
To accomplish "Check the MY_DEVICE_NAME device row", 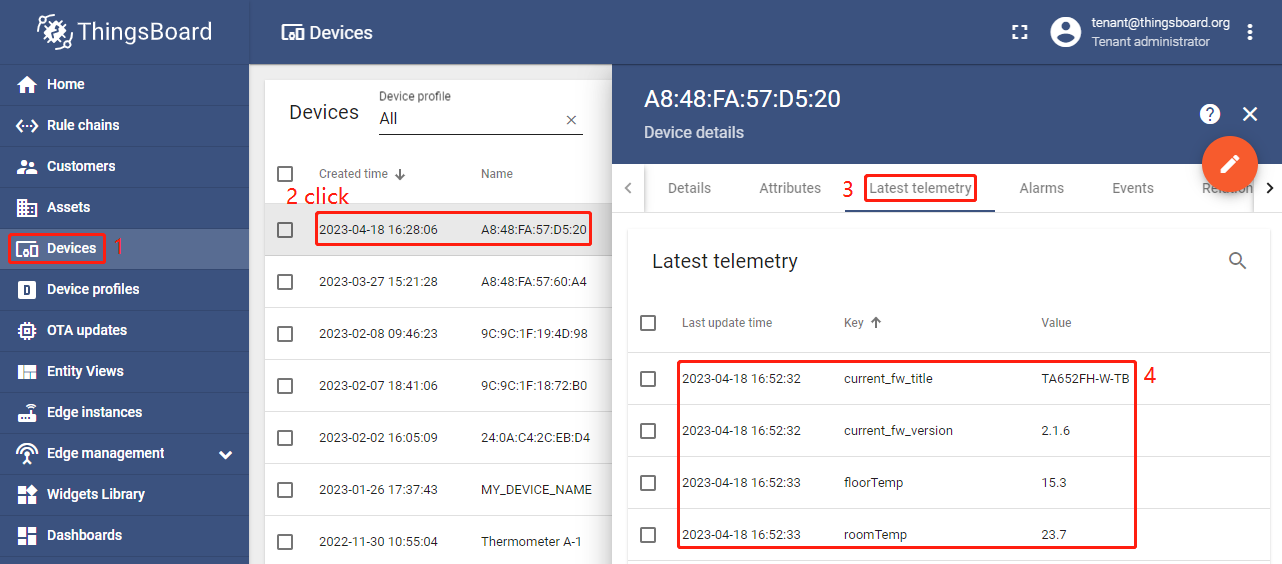I will click(x=285, y=490).
